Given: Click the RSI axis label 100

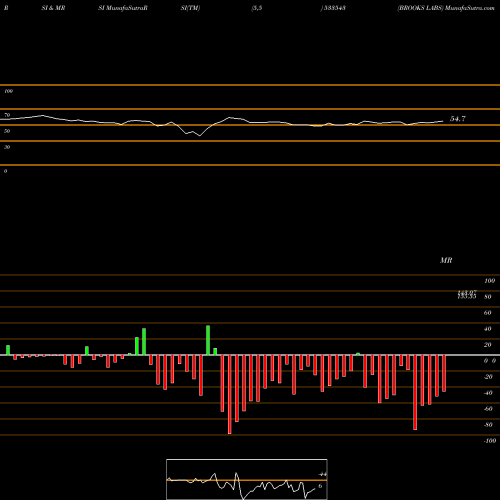Looking at the screenshot, I should point(8,91).
